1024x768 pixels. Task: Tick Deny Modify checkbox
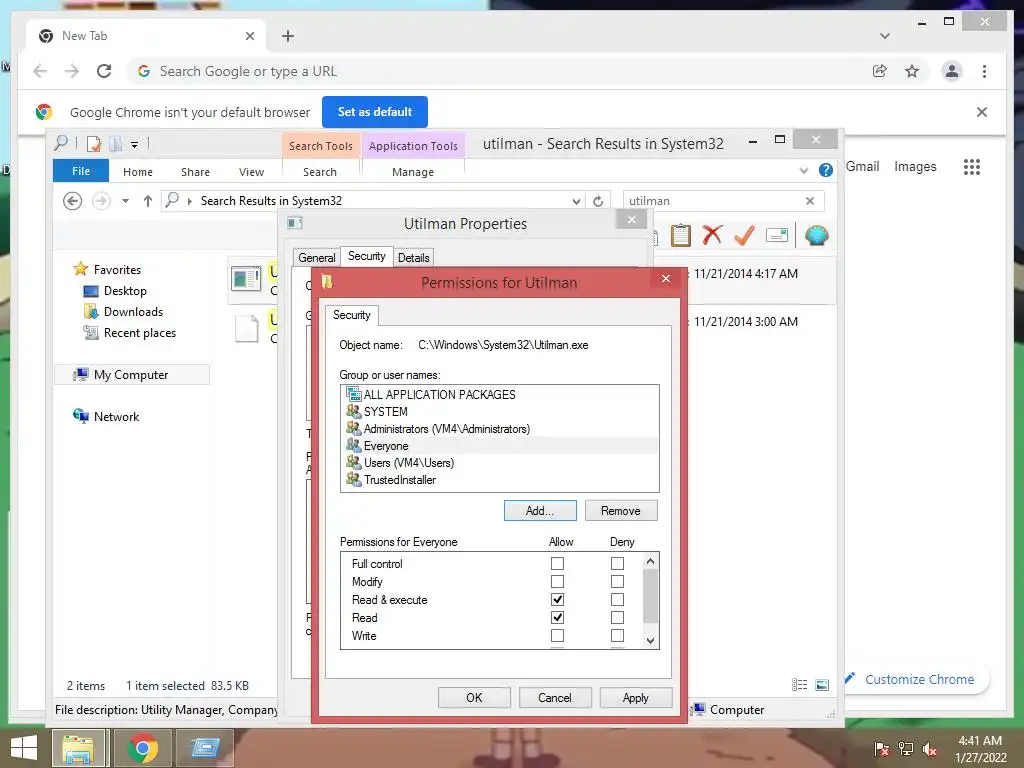(x=617, y=581)
